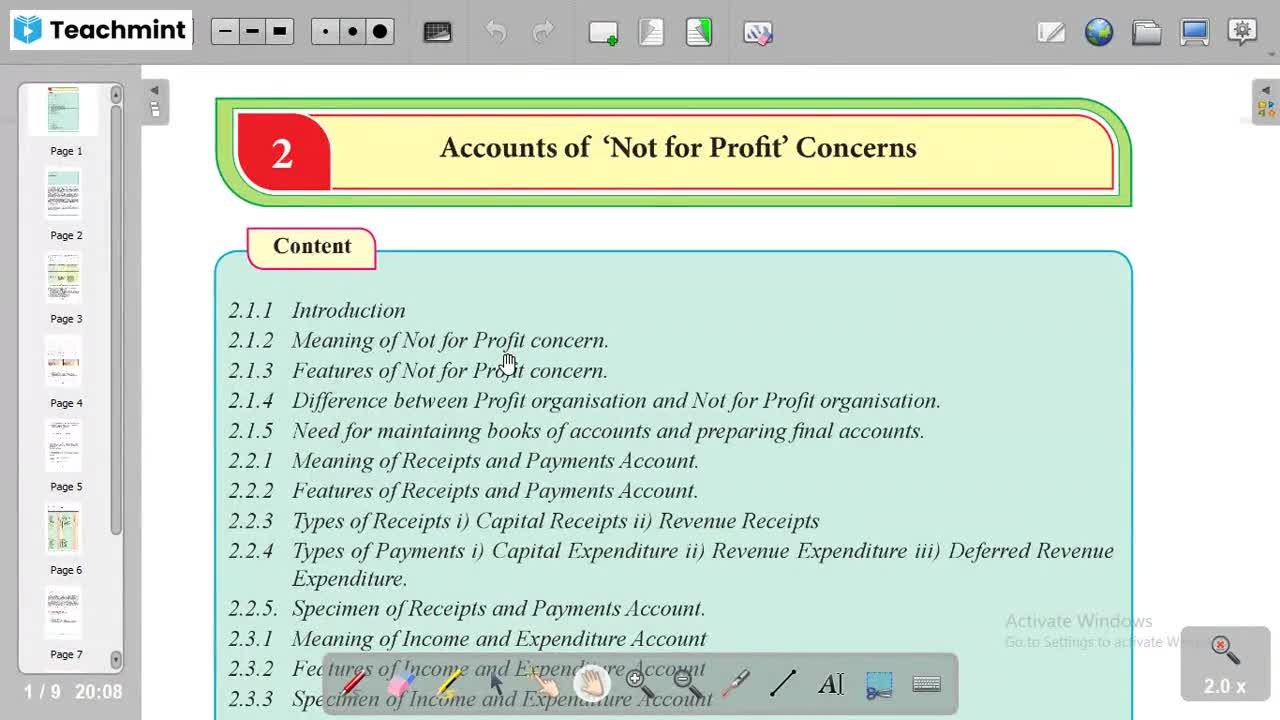The image size is (1280, 720).
Task: Click the Undo arrow in the top toolbar
Action: (x=496, y=32)
